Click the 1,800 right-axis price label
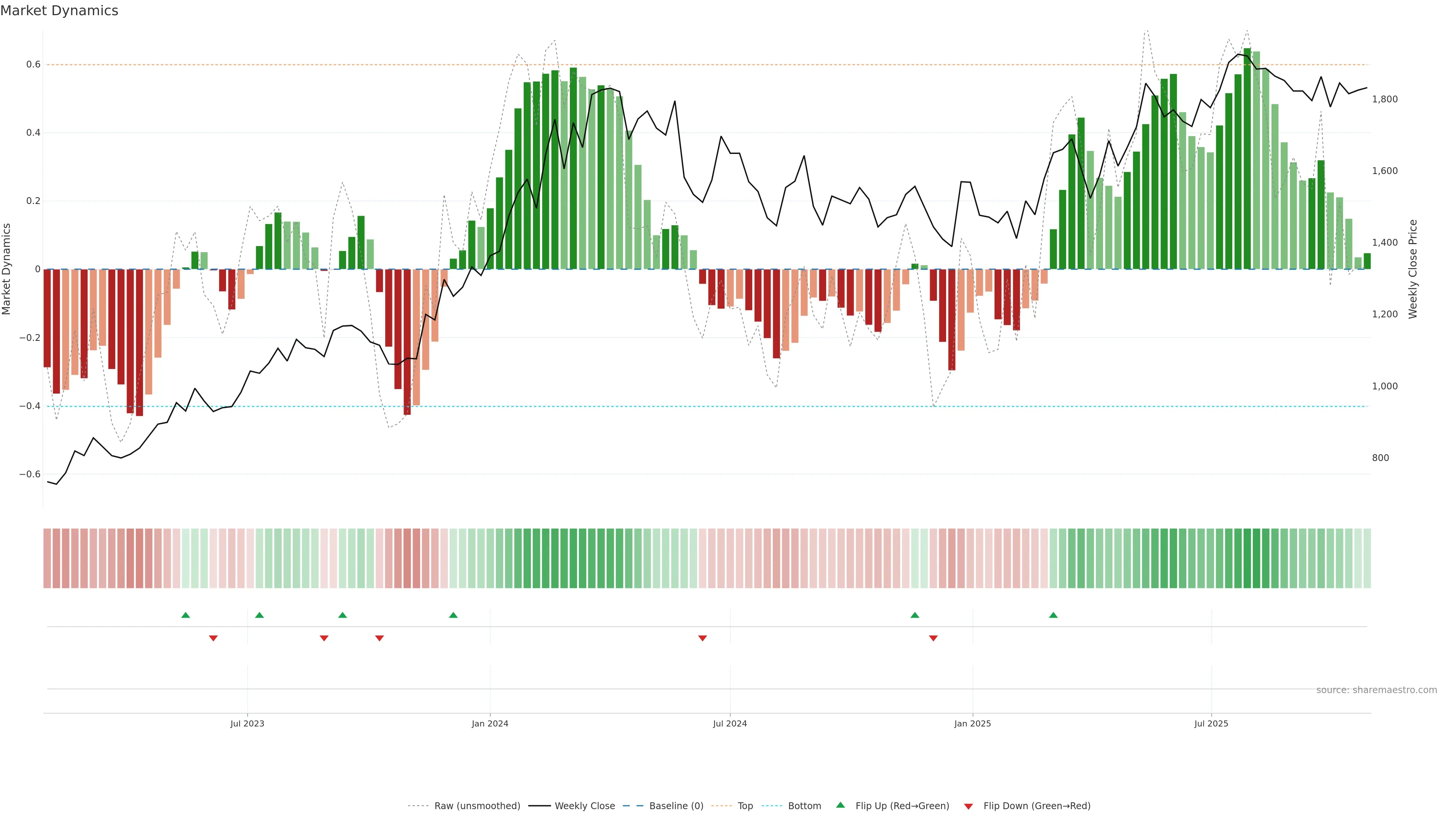Screen dimensions: 1456x819 coord(1384,99)
